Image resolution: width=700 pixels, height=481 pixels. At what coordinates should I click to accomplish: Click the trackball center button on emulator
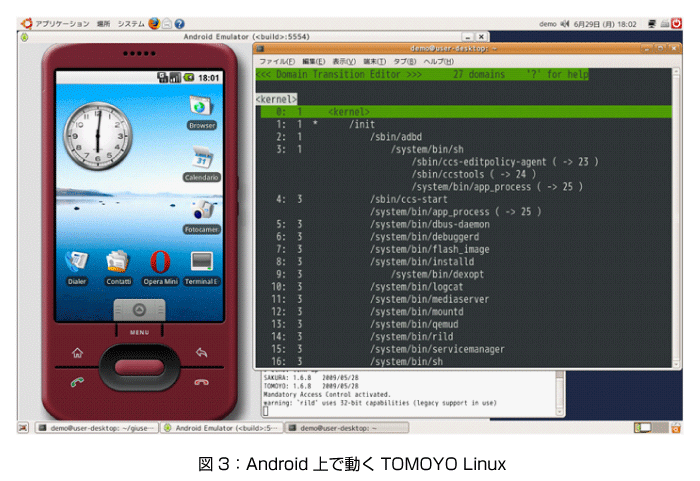click(139, 368)
